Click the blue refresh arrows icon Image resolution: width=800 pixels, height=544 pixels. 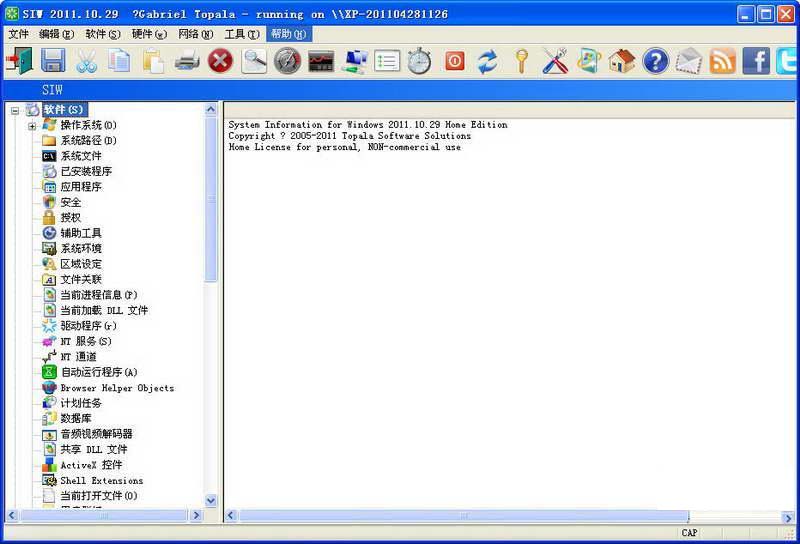pos(487,61)
